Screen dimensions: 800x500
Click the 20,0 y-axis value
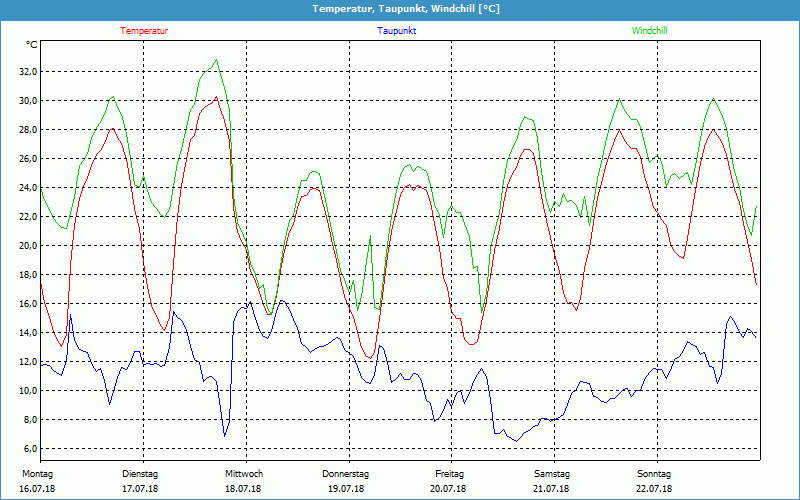[28, 246]
